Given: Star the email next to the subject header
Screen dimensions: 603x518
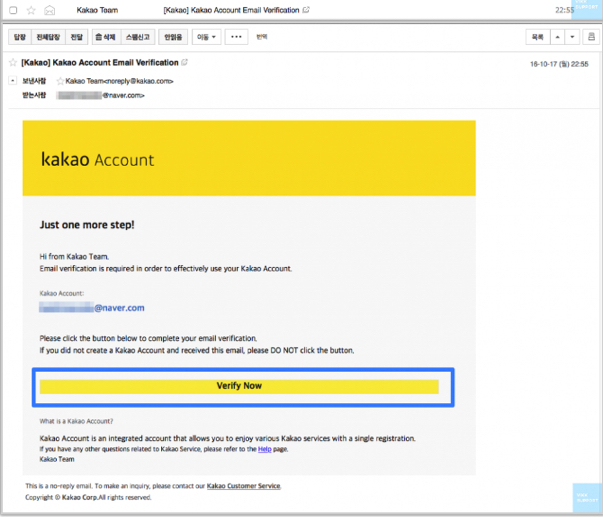Looking at the screenshot, I should tap(13, 62).
